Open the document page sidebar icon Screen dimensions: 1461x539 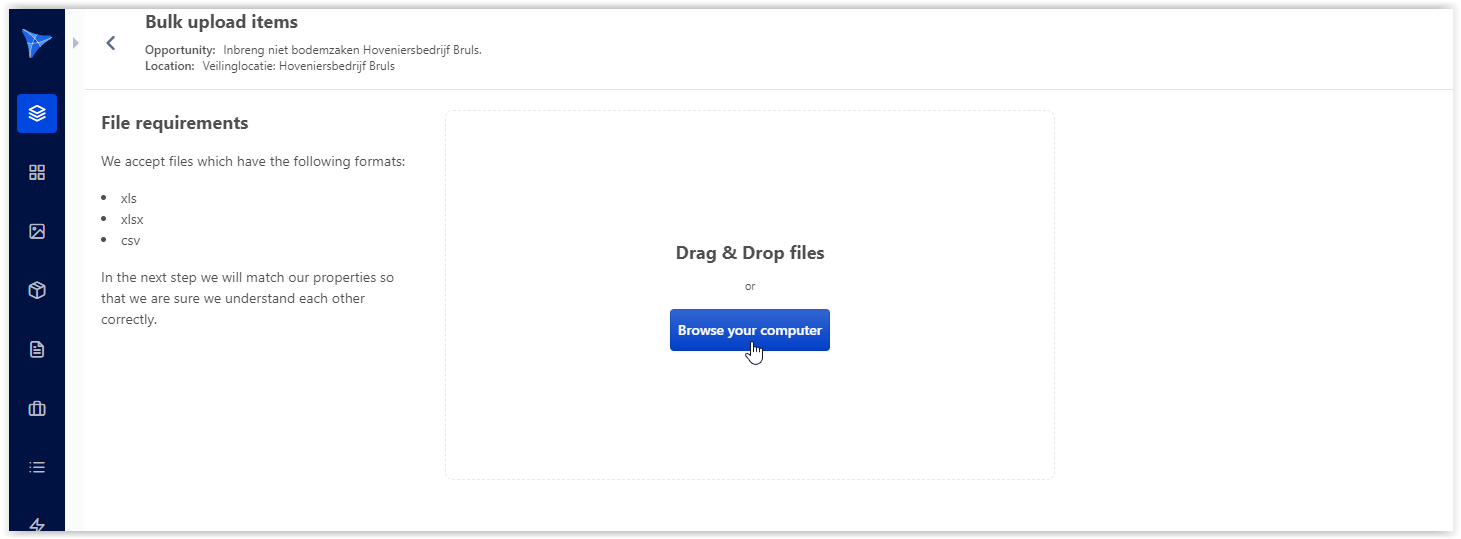pyautogui.click(x=37, y=349)
